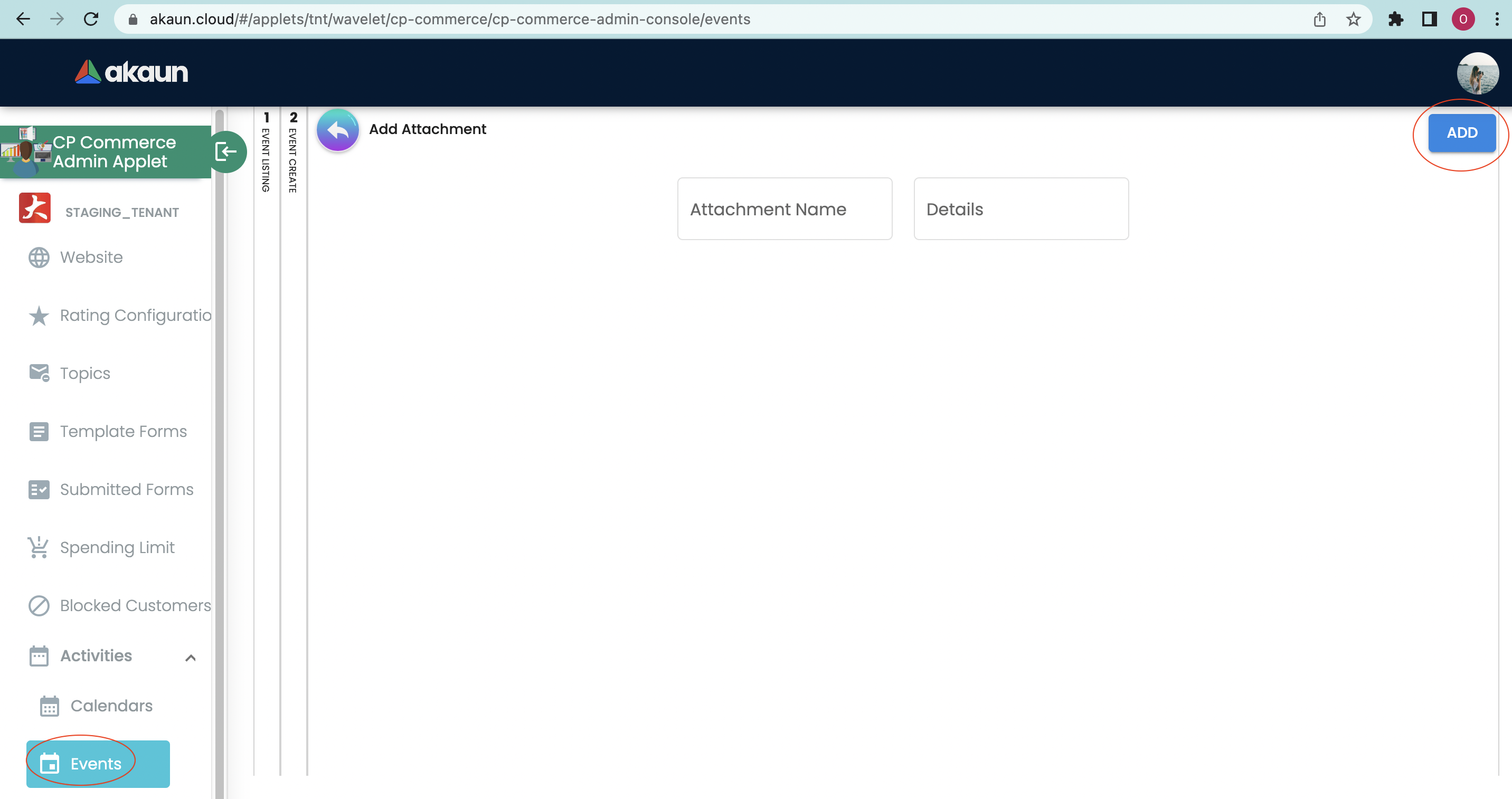Open the browser extensions puzzle icon
1512x799 pixels.
(1396, 20)
